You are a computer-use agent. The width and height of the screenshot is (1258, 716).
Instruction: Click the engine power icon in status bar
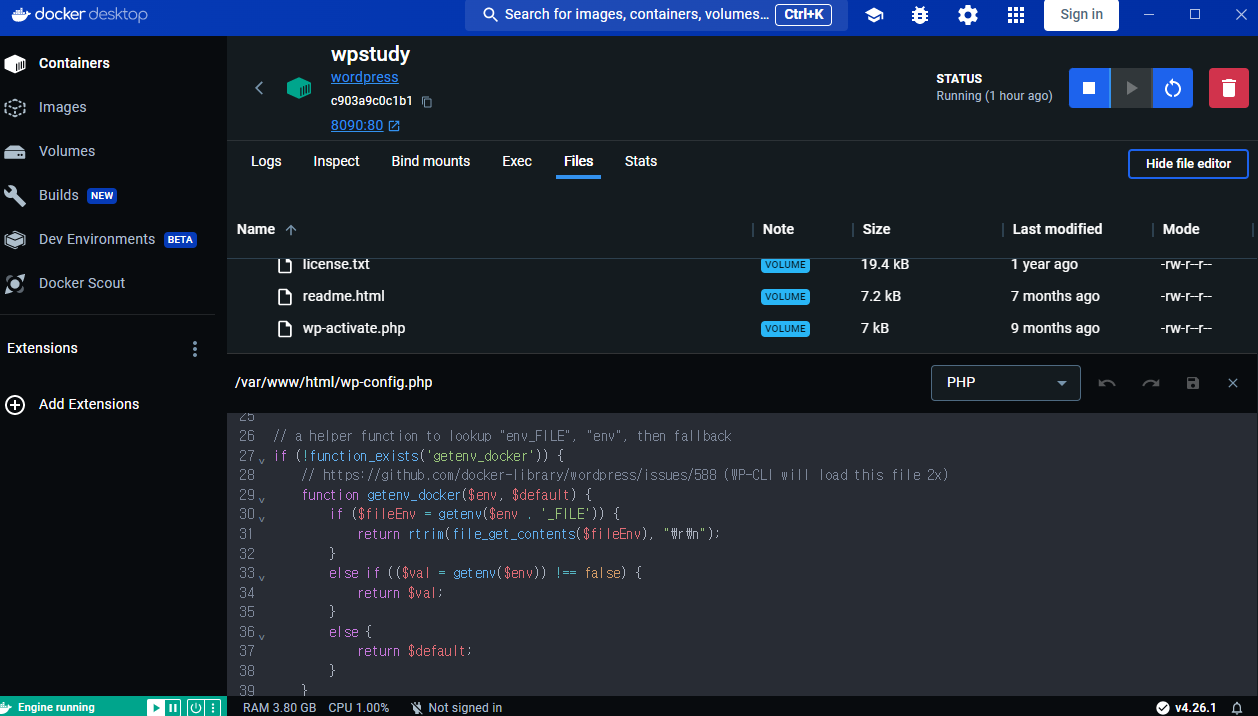pyautogui.click(x=196, y=707)
